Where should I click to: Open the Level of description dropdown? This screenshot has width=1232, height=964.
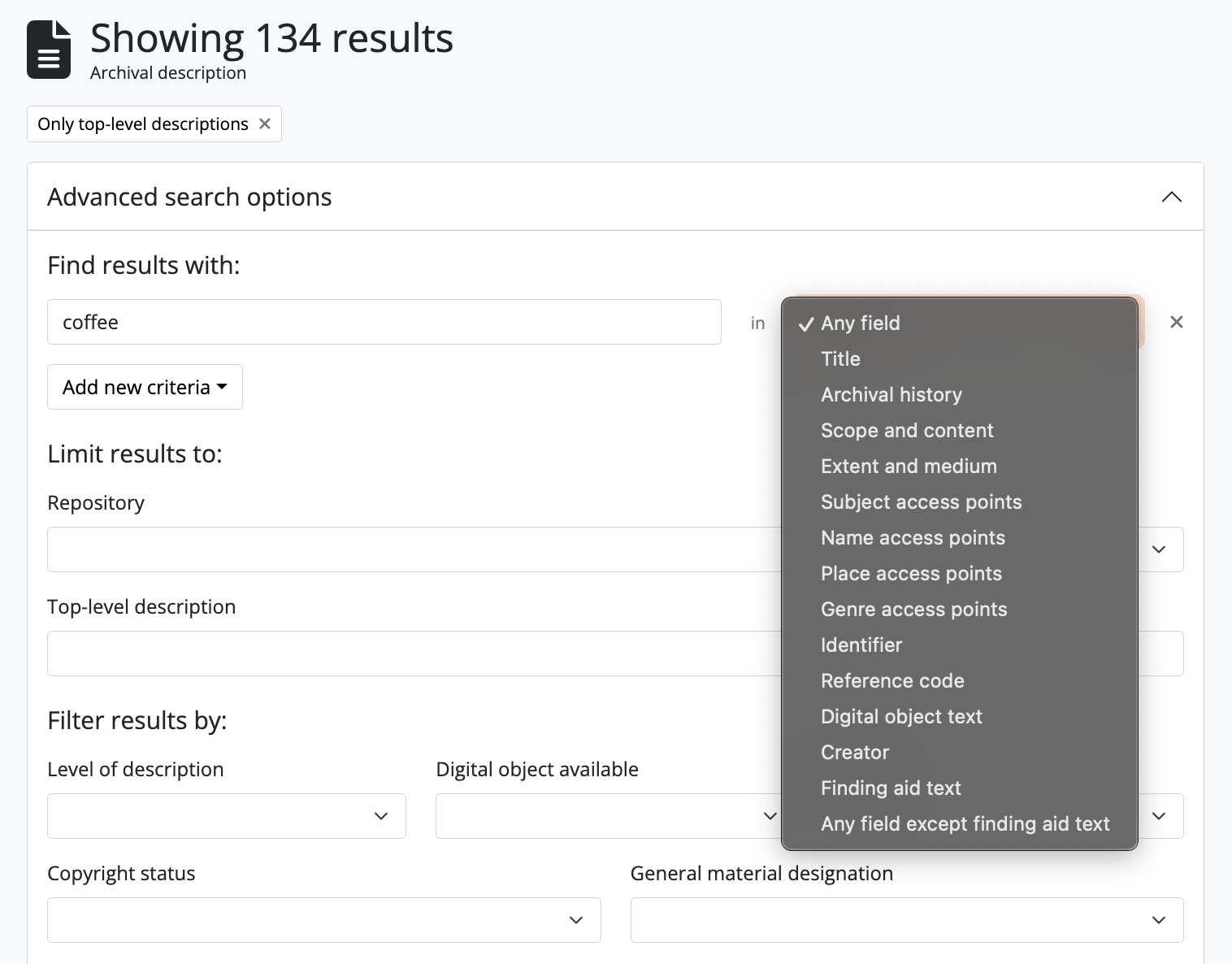pos(226,816)
